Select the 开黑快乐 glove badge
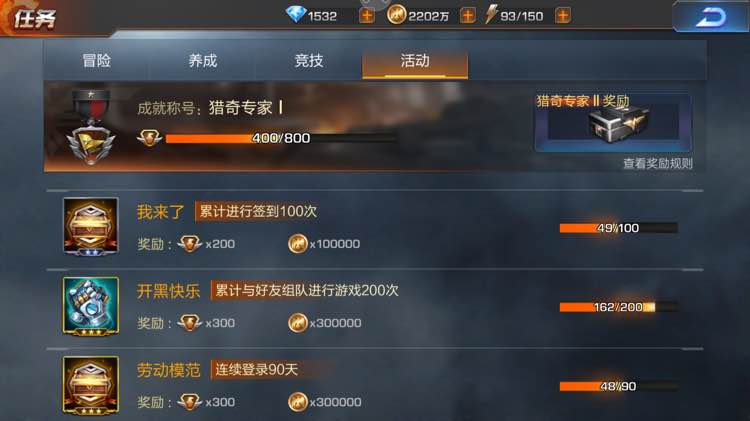750x421 pixels. pos(91,306)
